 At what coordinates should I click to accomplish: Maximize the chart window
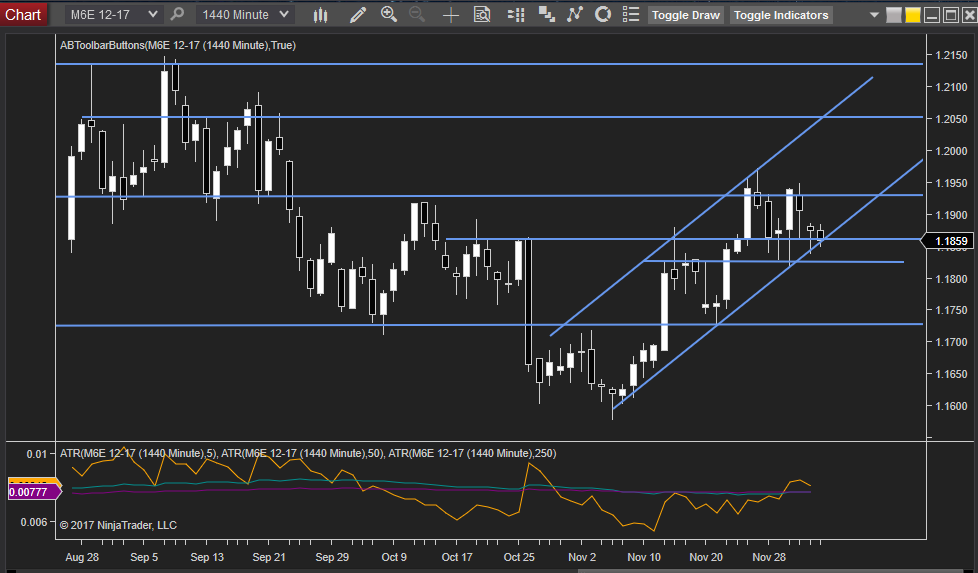(x=951, y=15)
